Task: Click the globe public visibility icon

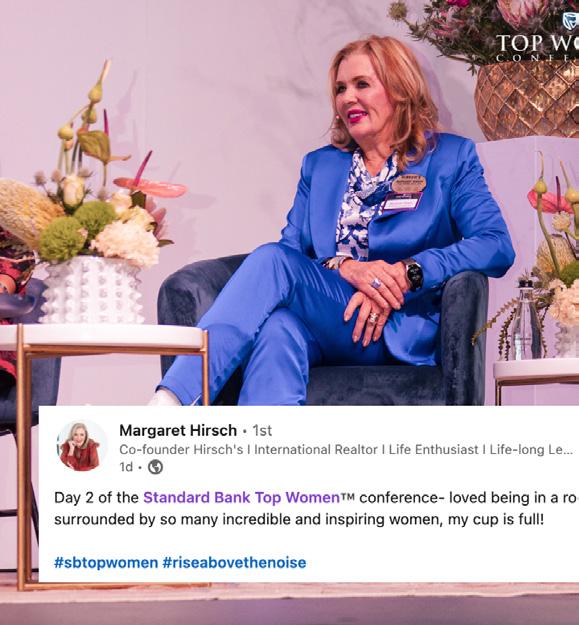Action: 155,467
